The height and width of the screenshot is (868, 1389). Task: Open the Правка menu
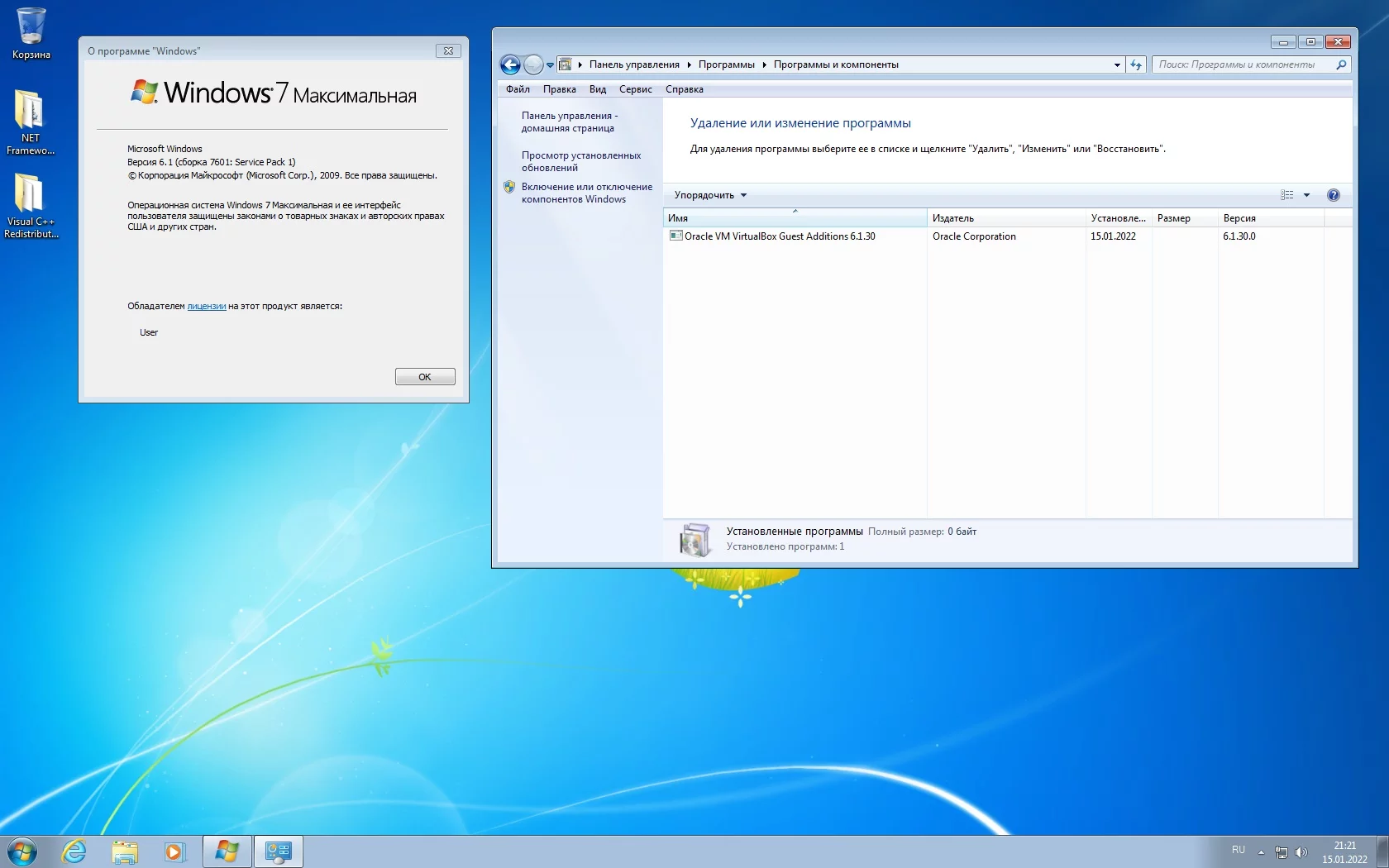coord(560,89)
